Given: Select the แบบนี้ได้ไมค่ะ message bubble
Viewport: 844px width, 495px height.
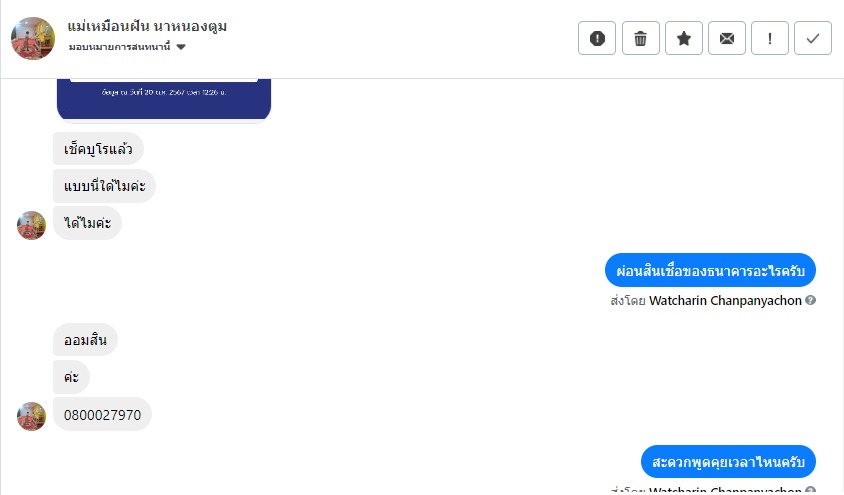Looking at the screenshot, I should [x=104, y=186].
